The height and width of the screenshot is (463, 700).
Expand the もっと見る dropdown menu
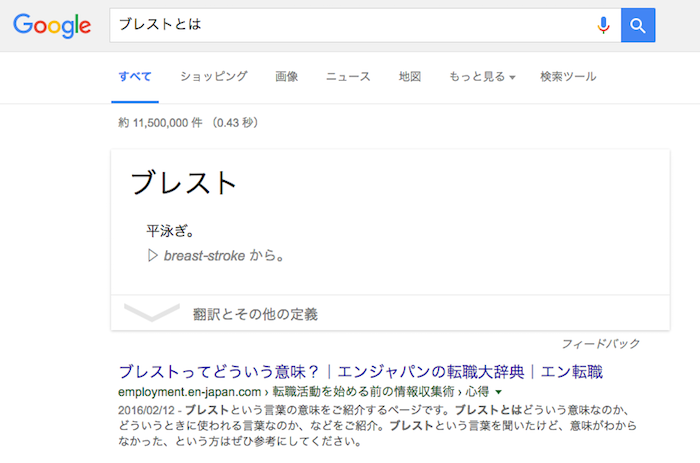coord(482,77)
